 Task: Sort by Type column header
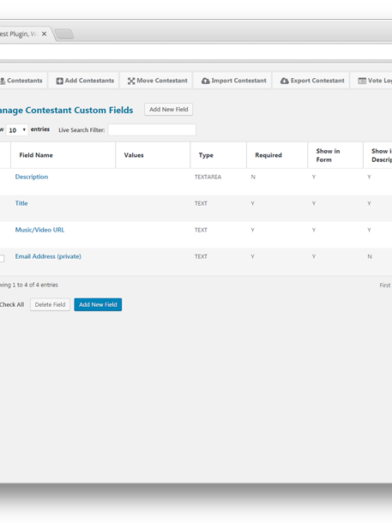tap(218, 155)
